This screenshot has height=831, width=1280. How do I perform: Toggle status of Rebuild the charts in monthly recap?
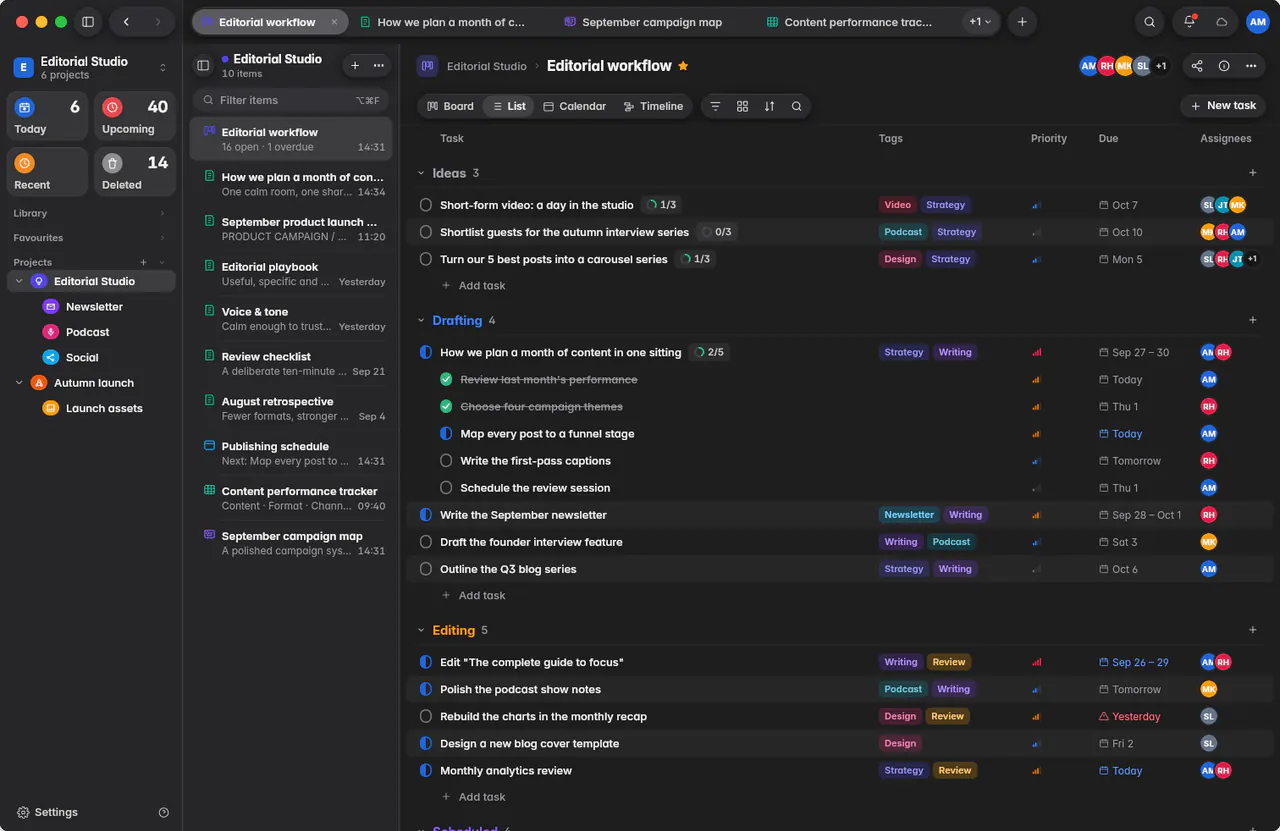(426, 717)
